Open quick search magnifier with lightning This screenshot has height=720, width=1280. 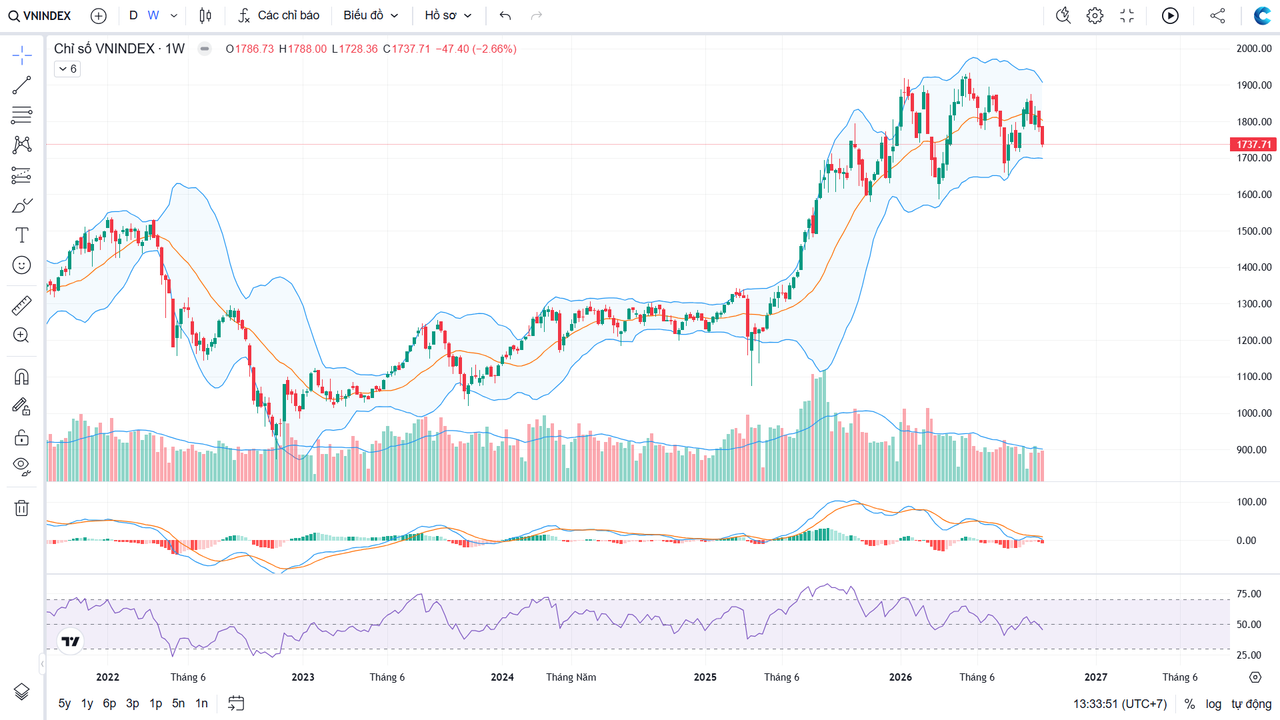coord(1063,16)
